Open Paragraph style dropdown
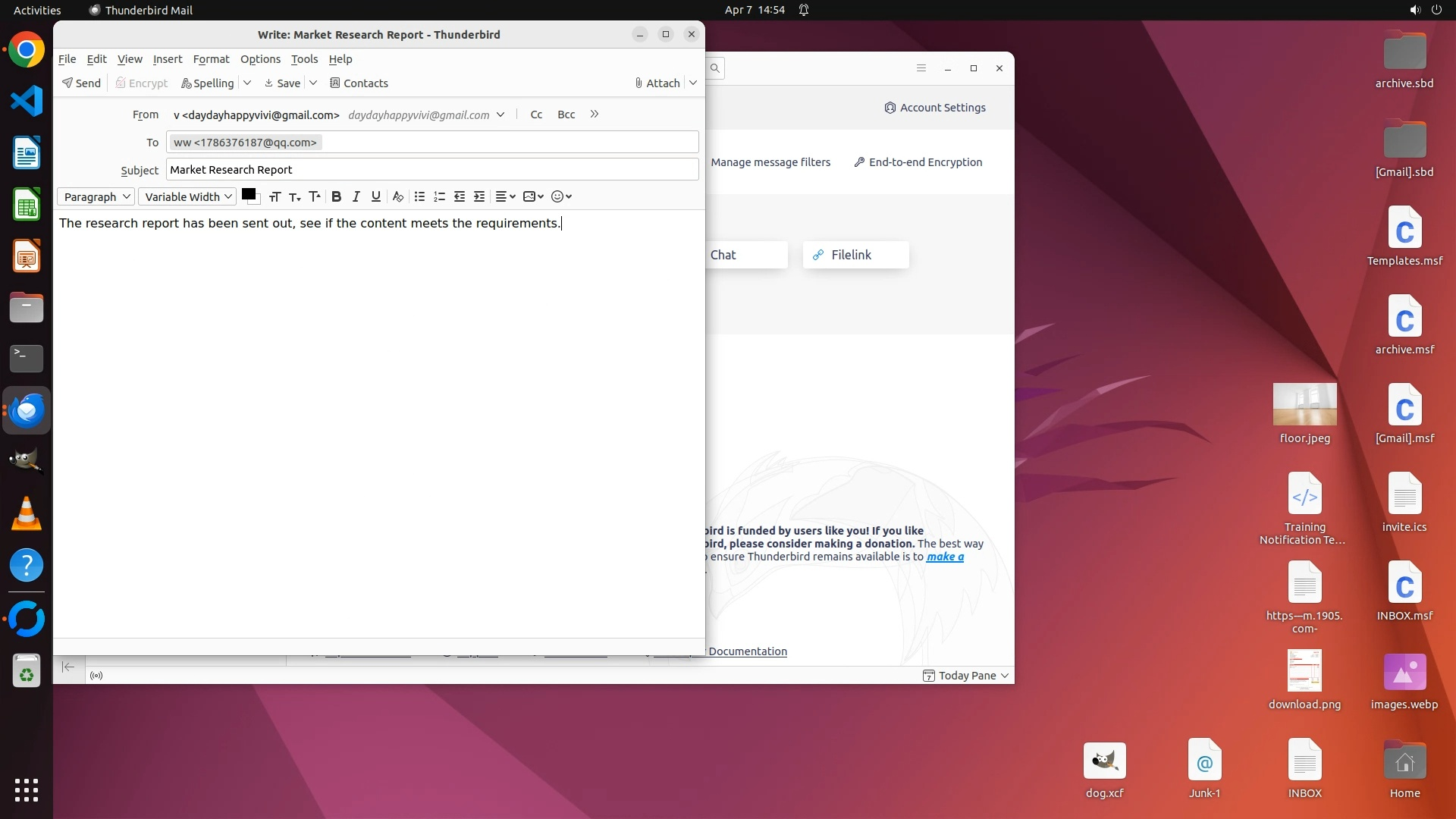The image size is (1456, 819). click(96, 196)
